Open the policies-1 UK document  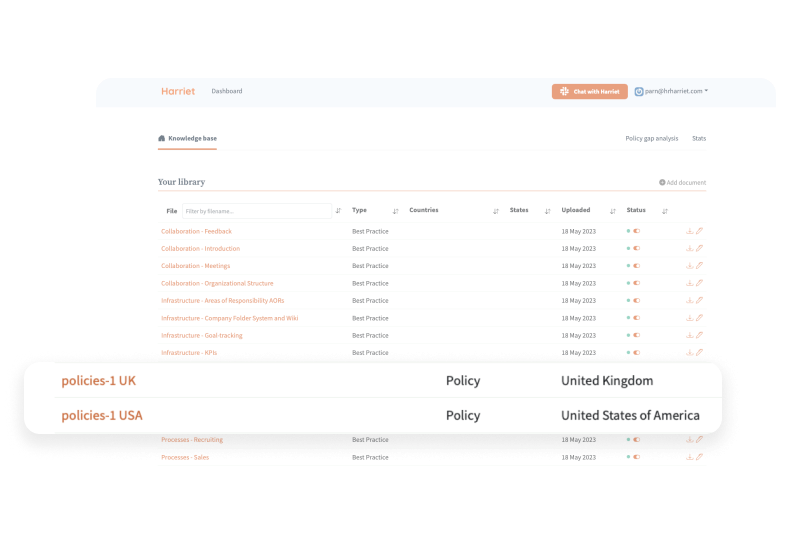click(98, 380)
